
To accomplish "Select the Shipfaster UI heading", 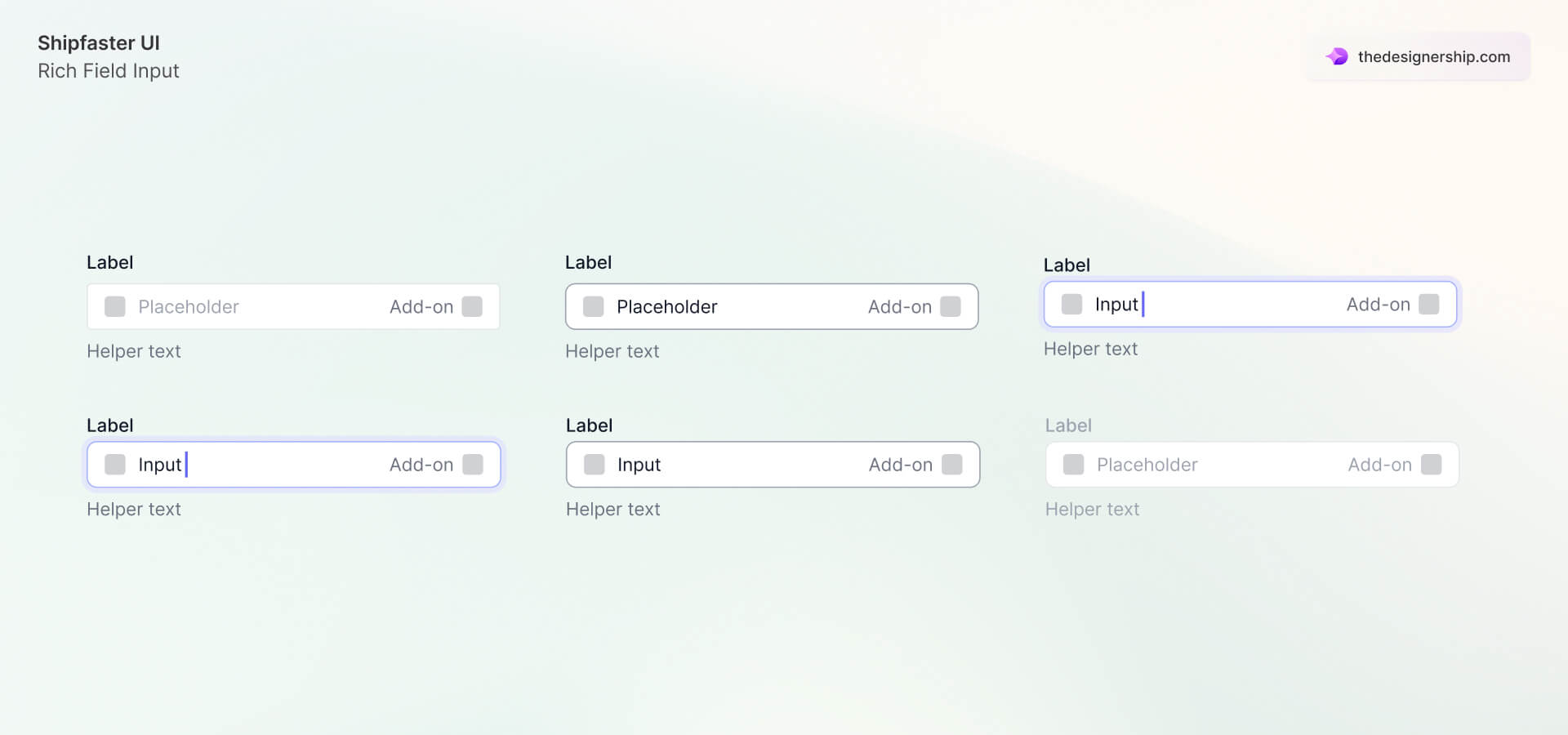I will click(x=99, y=42).
